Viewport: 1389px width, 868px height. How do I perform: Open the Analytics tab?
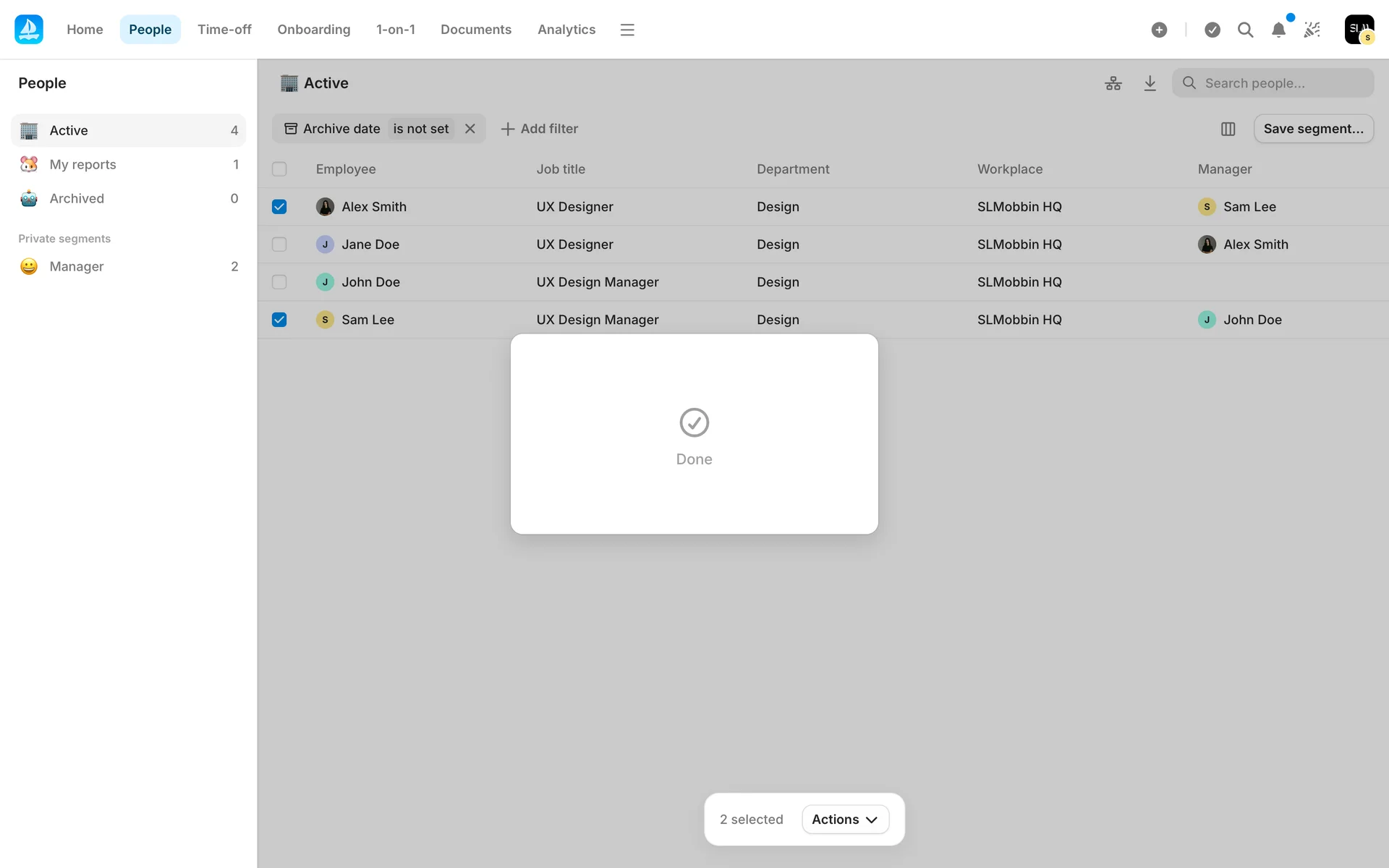pyautogui.click(x=566, y=30)
